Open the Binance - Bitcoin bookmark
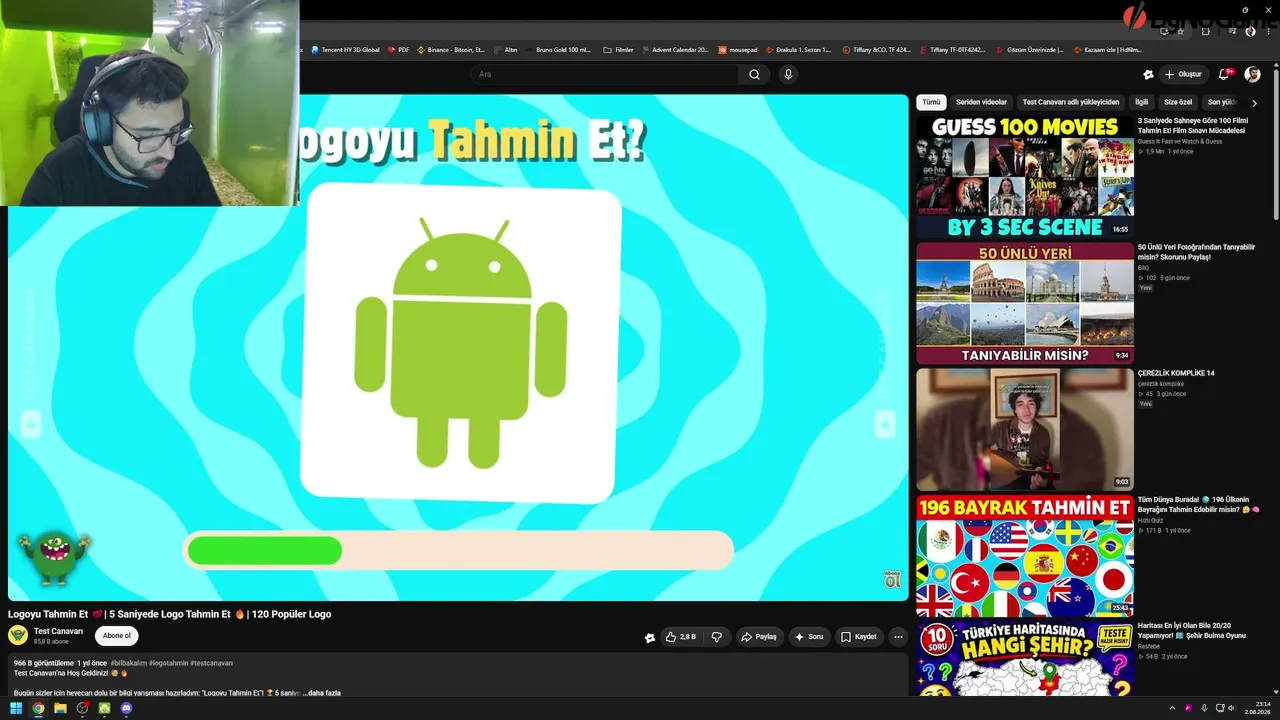Image resolution: width=1280 pixels, height=720 pixels. (x=451, y=49)
